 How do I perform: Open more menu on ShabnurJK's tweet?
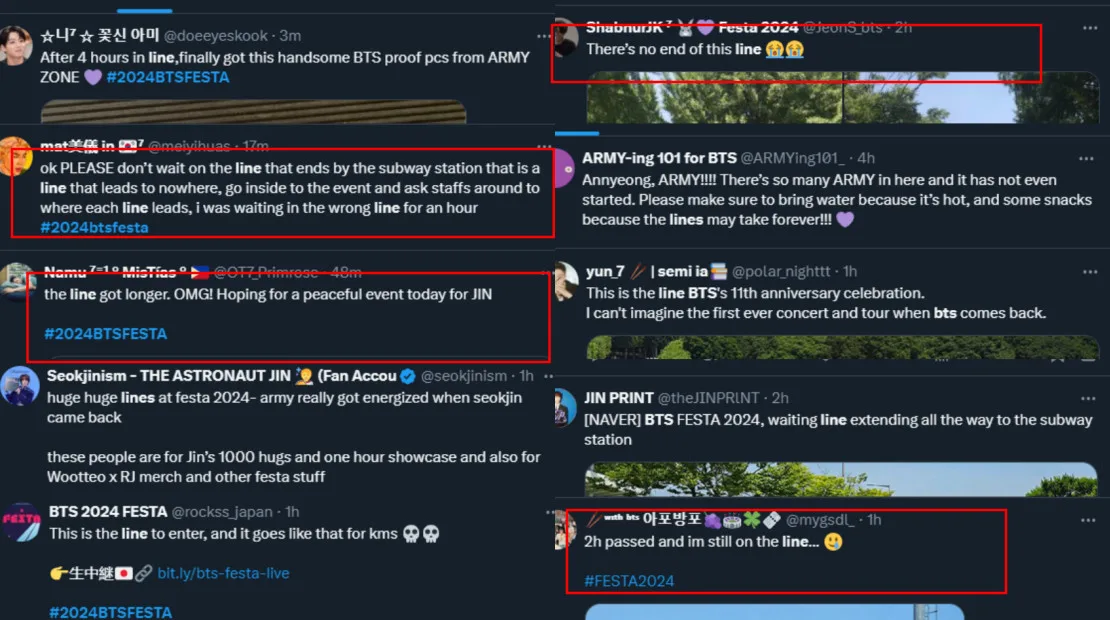1086,28
